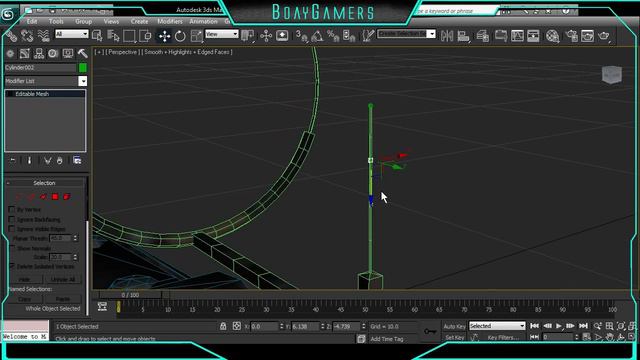Open the Selected key filter dropdown
The height and width of the screenshot is (360, 640).
pos(497,326)
